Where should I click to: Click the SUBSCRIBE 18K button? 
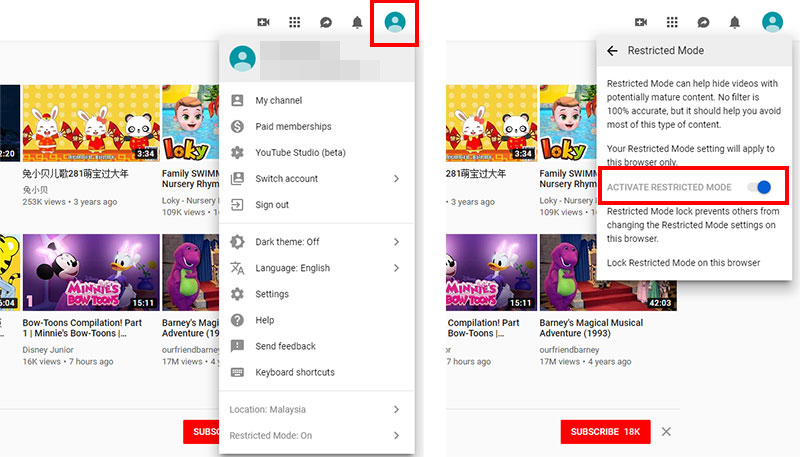[605, 431]
